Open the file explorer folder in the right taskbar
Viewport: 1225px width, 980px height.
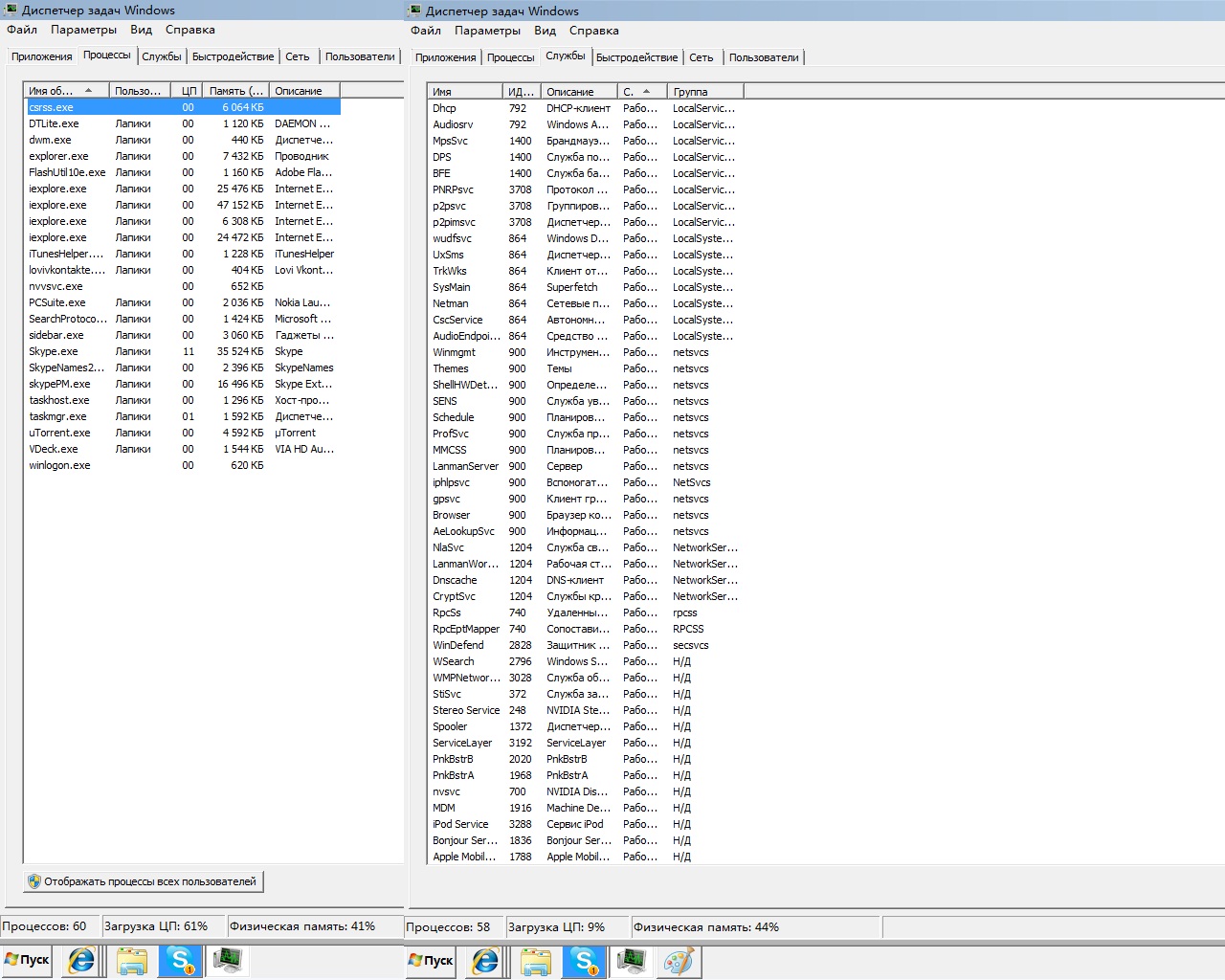(535, 961)
